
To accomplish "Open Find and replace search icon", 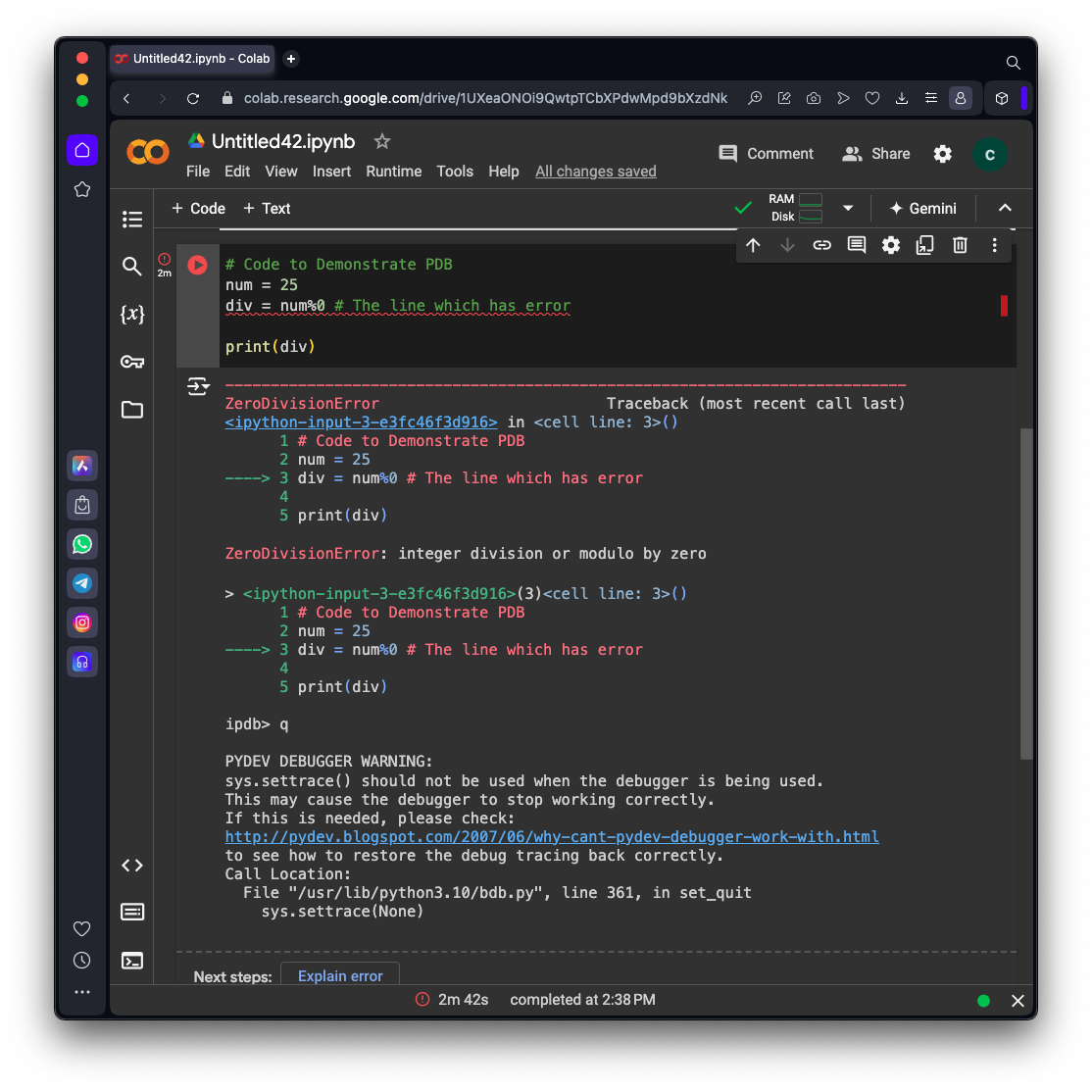I will 131,266.
